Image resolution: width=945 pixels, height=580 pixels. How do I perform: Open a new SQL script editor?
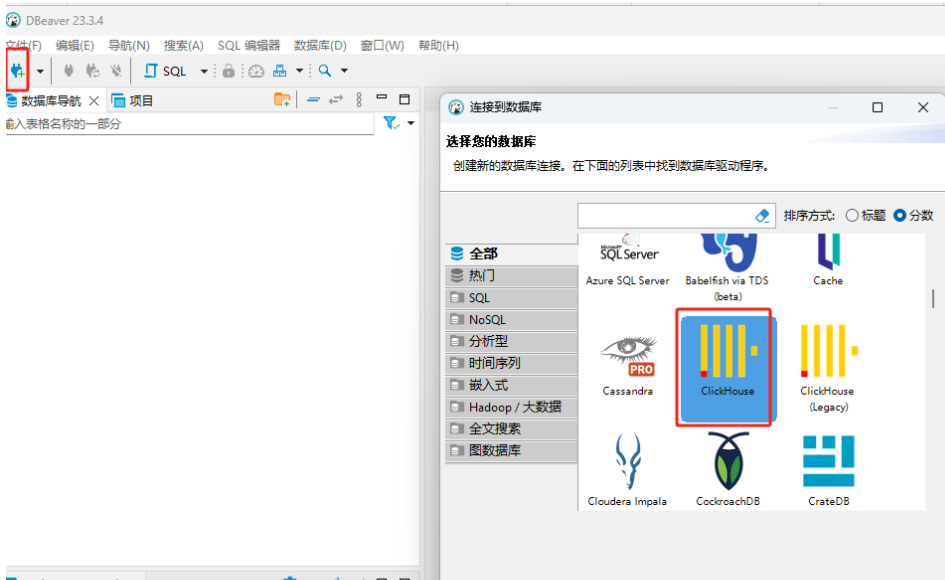165,71
